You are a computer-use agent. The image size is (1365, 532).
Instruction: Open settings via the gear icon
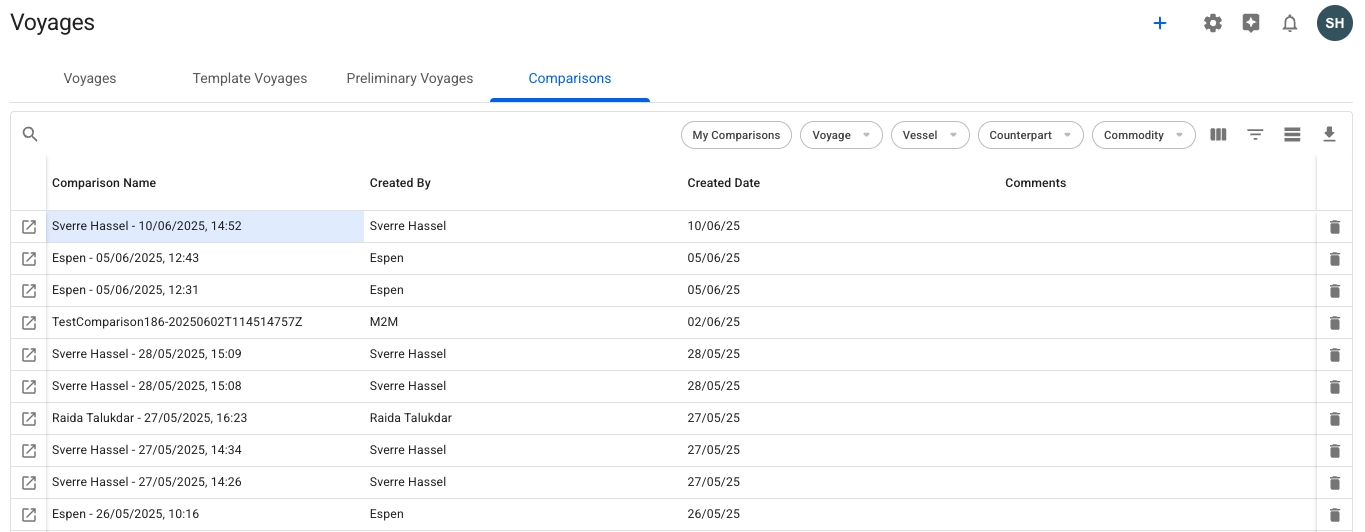tap(1213, 23)
